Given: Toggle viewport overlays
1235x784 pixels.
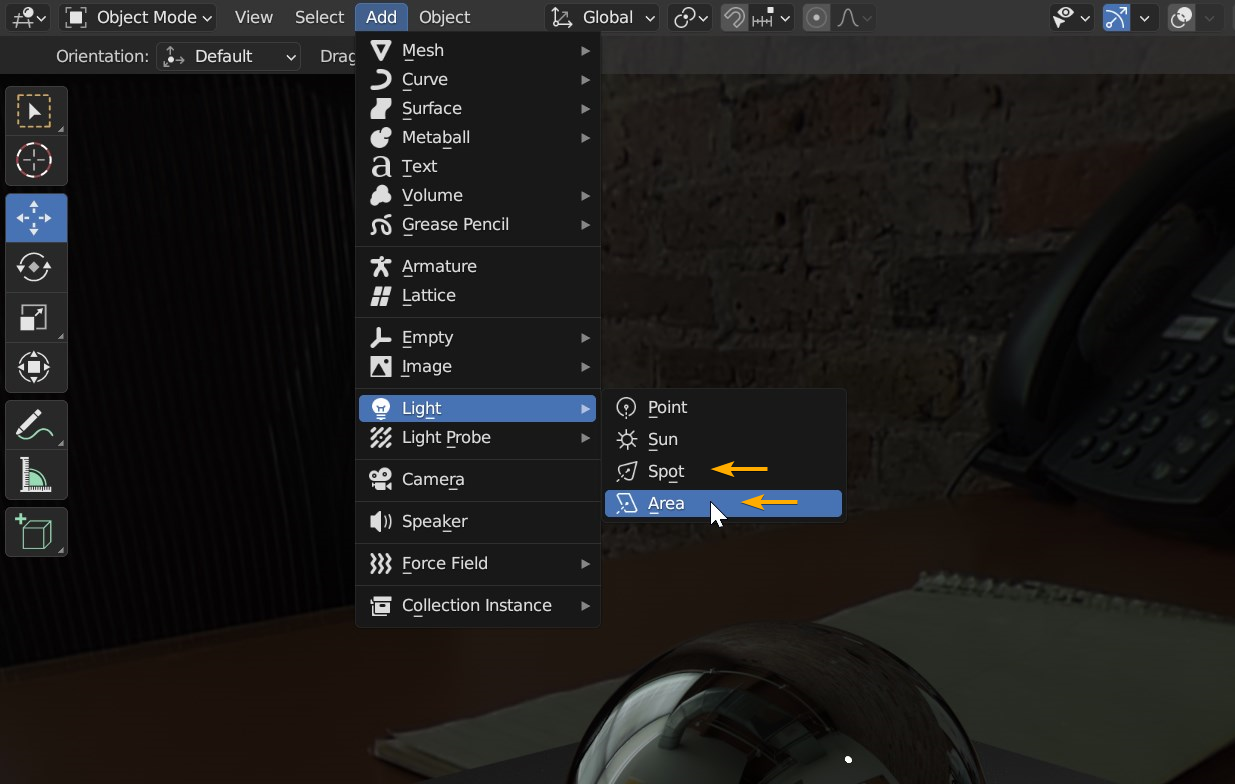Looking at the screenshot, I should pos(1181,17).
